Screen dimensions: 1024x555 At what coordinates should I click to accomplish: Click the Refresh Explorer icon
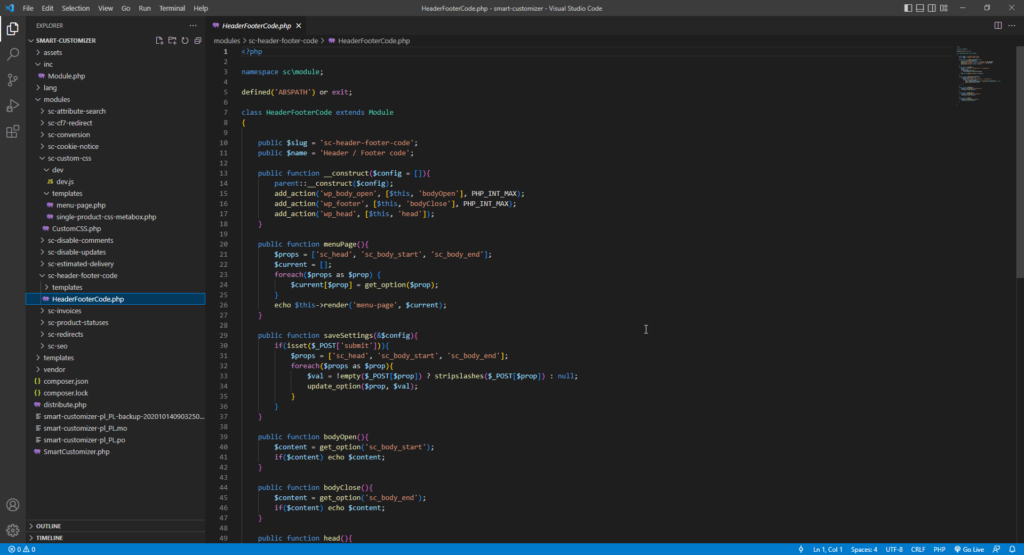point(185,40)
